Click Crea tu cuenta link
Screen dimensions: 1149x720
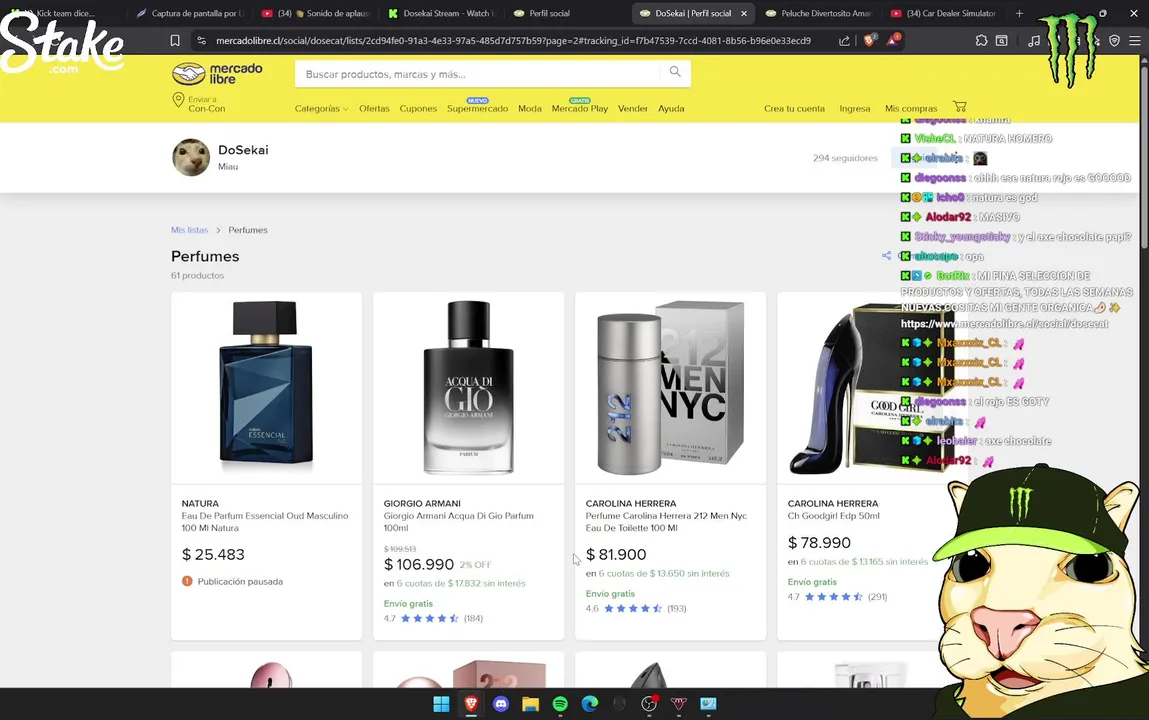(x=794, y=108)
